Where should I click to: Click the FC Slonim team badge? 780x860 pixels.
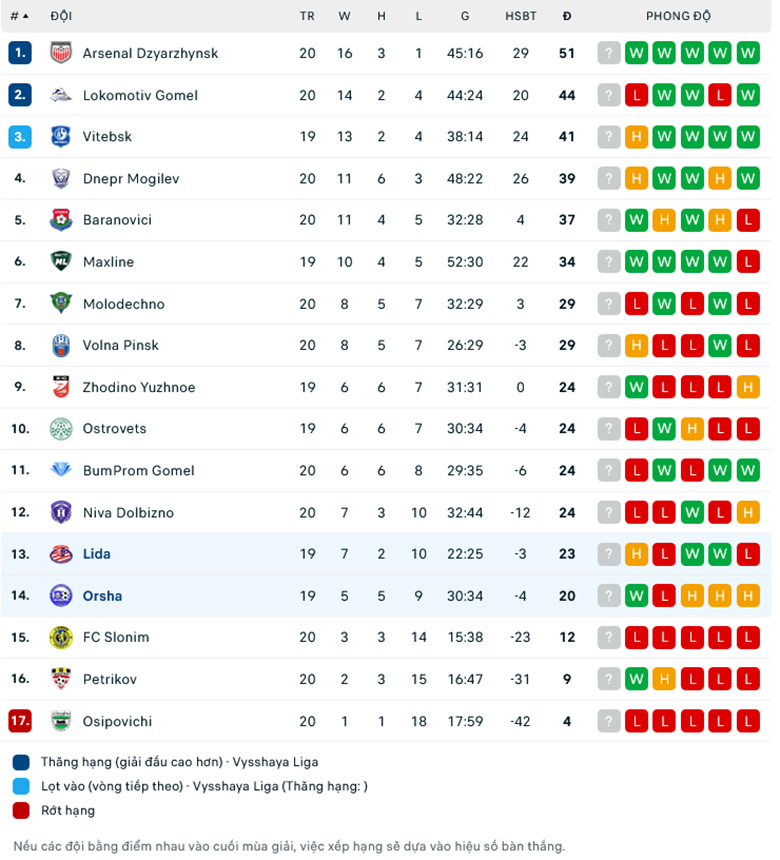pyautogui.click(x=61, y=637)
